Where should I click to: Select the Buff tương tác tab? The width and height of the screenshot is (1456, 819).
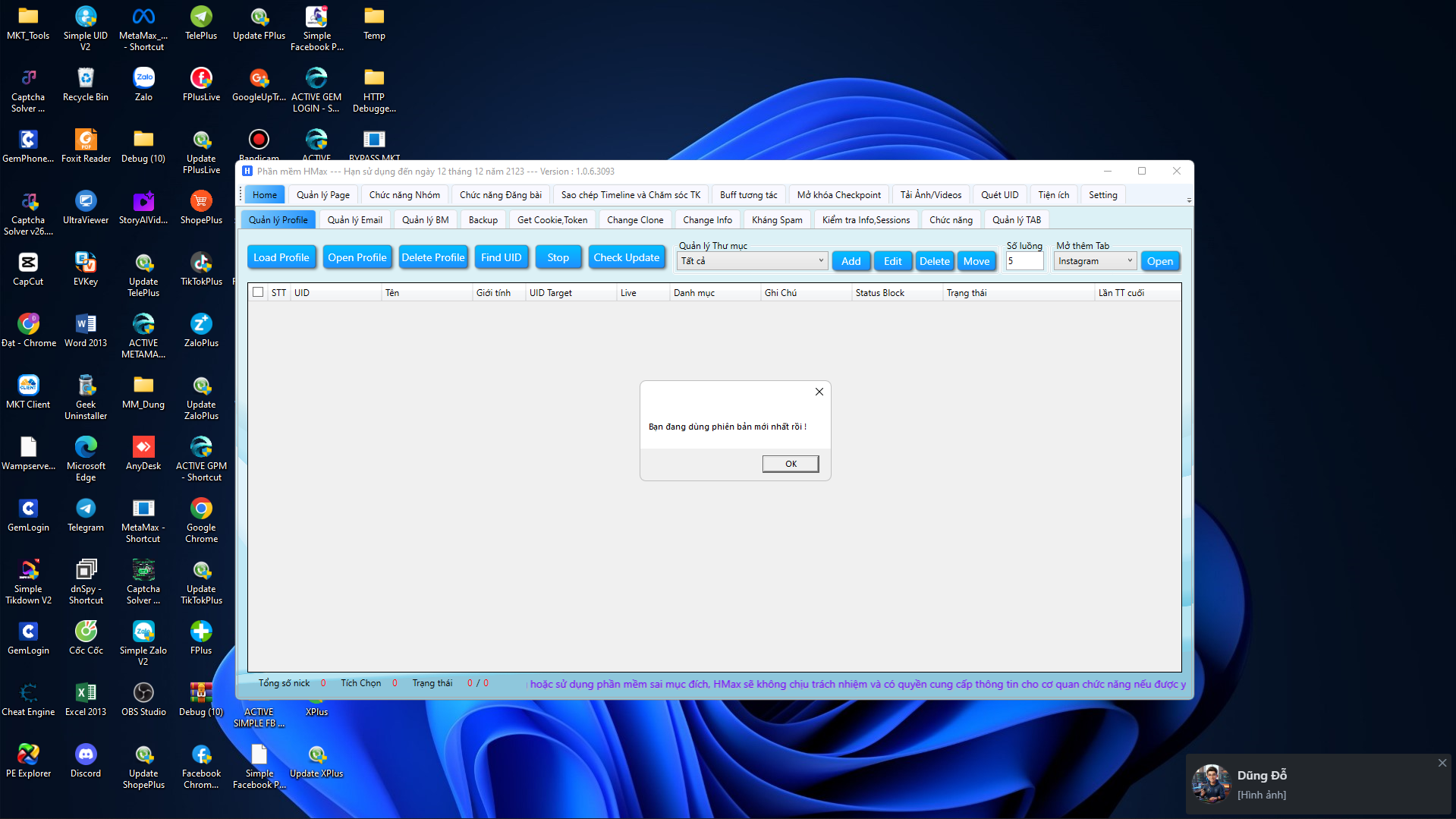pos(749,195)
